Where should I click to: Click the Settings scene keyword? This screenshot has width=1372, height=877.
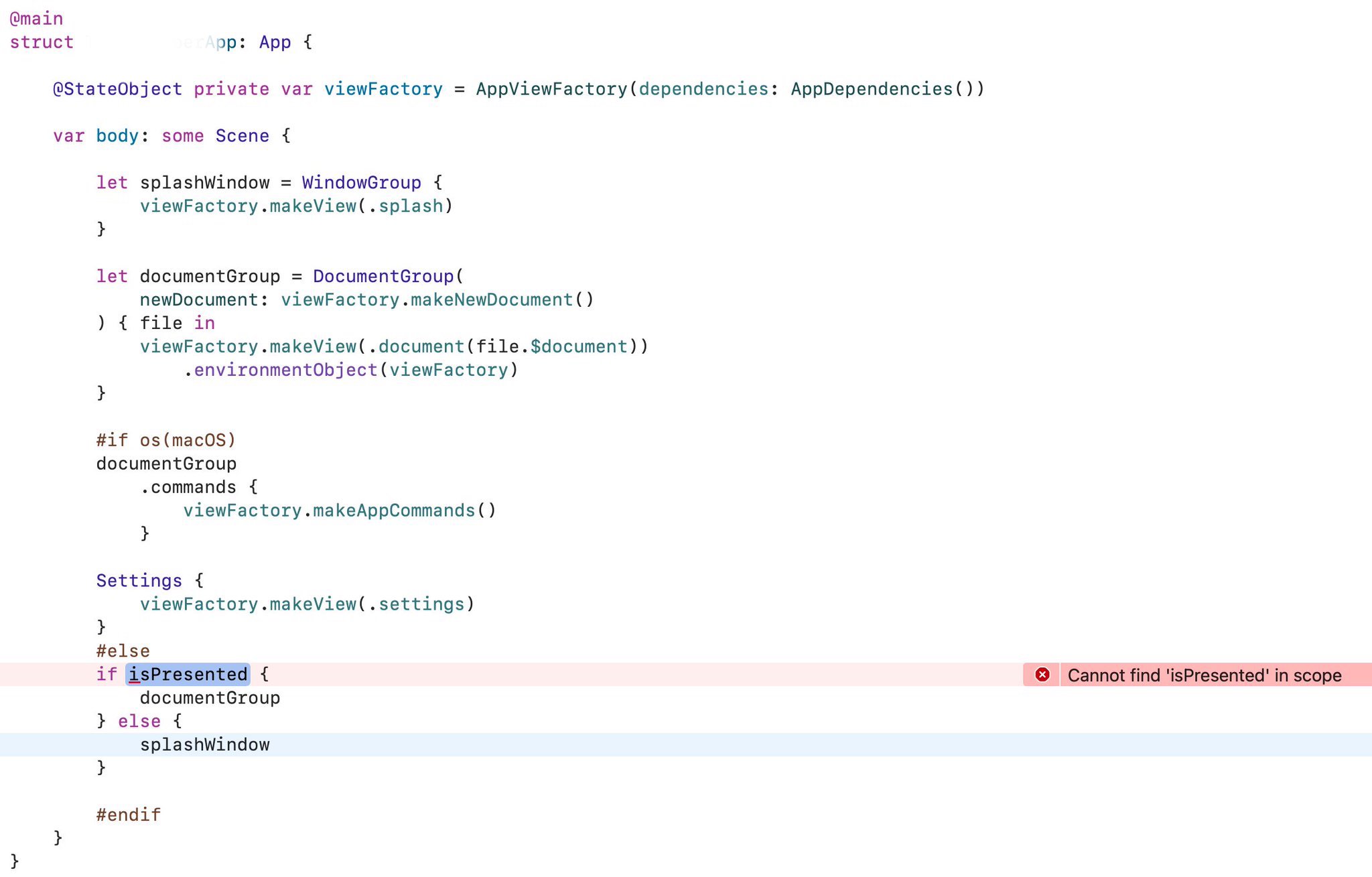139,581
